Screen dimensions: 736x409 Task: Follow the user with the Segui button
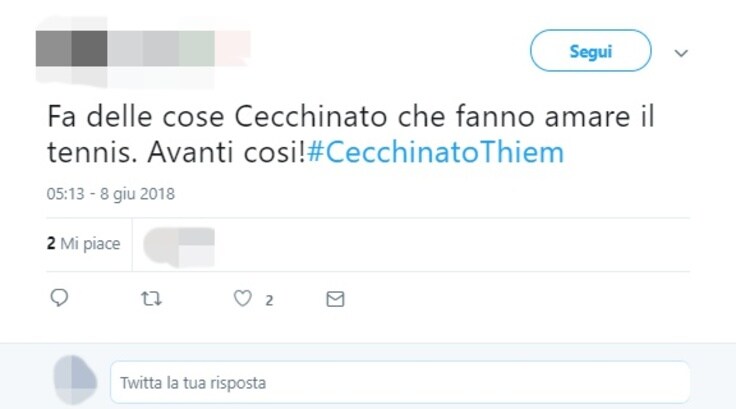tap(590, 51)
